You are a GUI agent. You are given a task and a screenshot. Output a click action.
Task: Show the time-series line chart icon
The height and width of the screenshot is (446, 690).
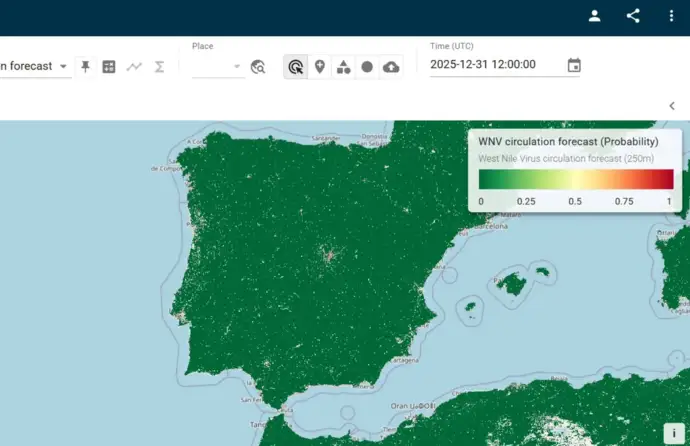[x=134, y=67]
